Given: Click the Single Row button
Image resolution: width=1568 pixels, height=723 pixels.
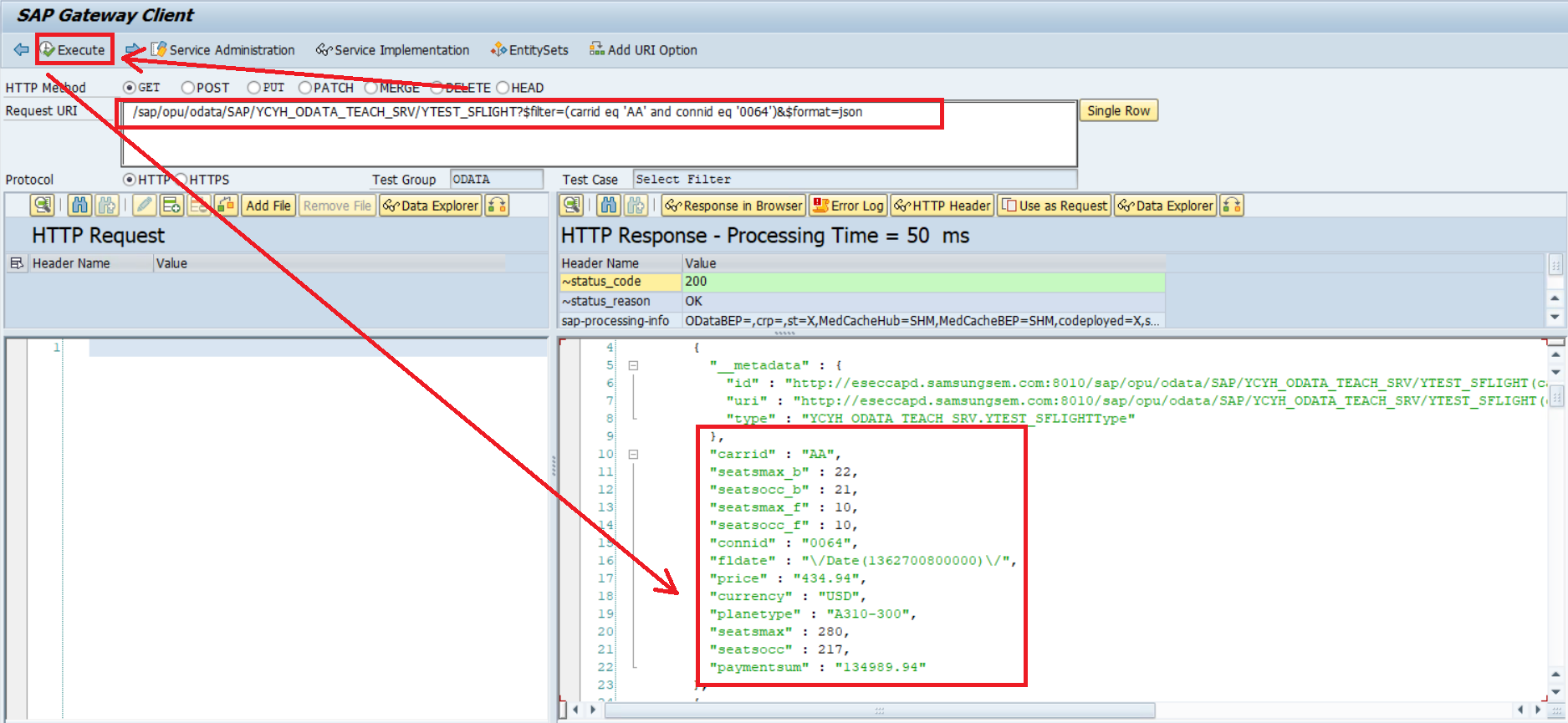Looking at the screenshot, I should 1118,111.
